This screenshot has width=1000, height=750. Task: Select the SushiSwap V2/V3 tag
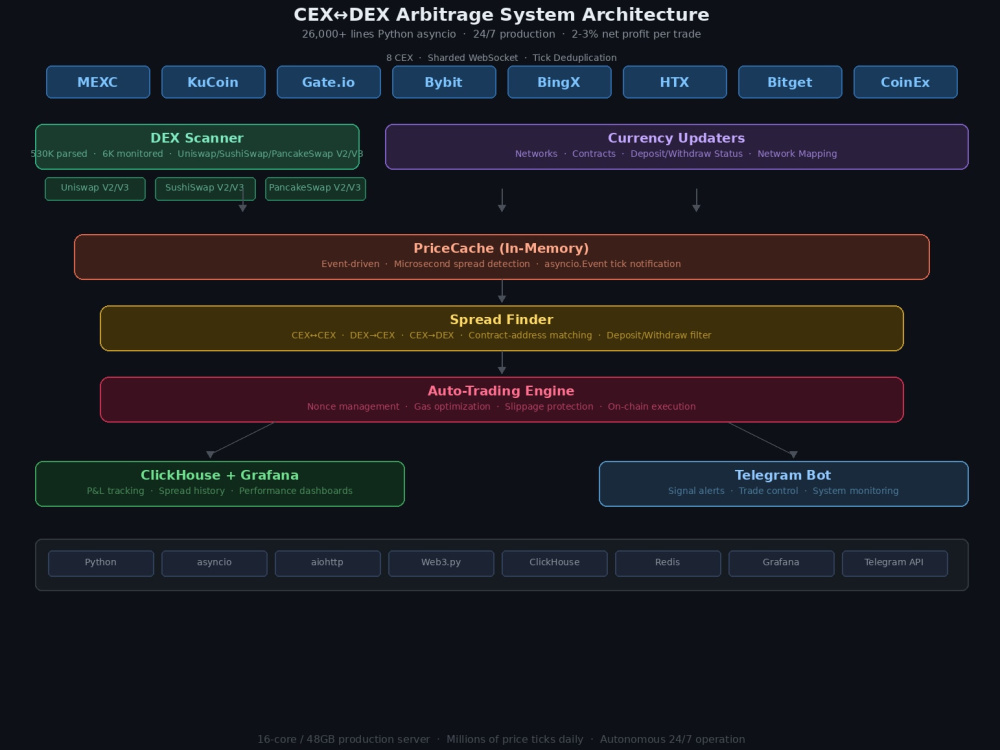coord(205,189)
